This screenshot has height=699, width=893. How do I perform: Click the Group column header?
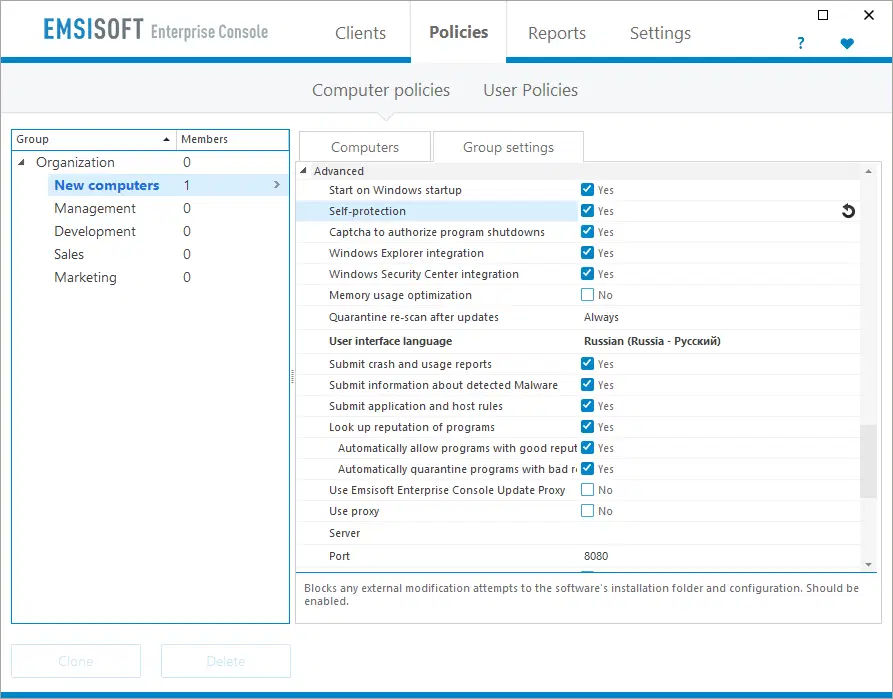[94, 140]
